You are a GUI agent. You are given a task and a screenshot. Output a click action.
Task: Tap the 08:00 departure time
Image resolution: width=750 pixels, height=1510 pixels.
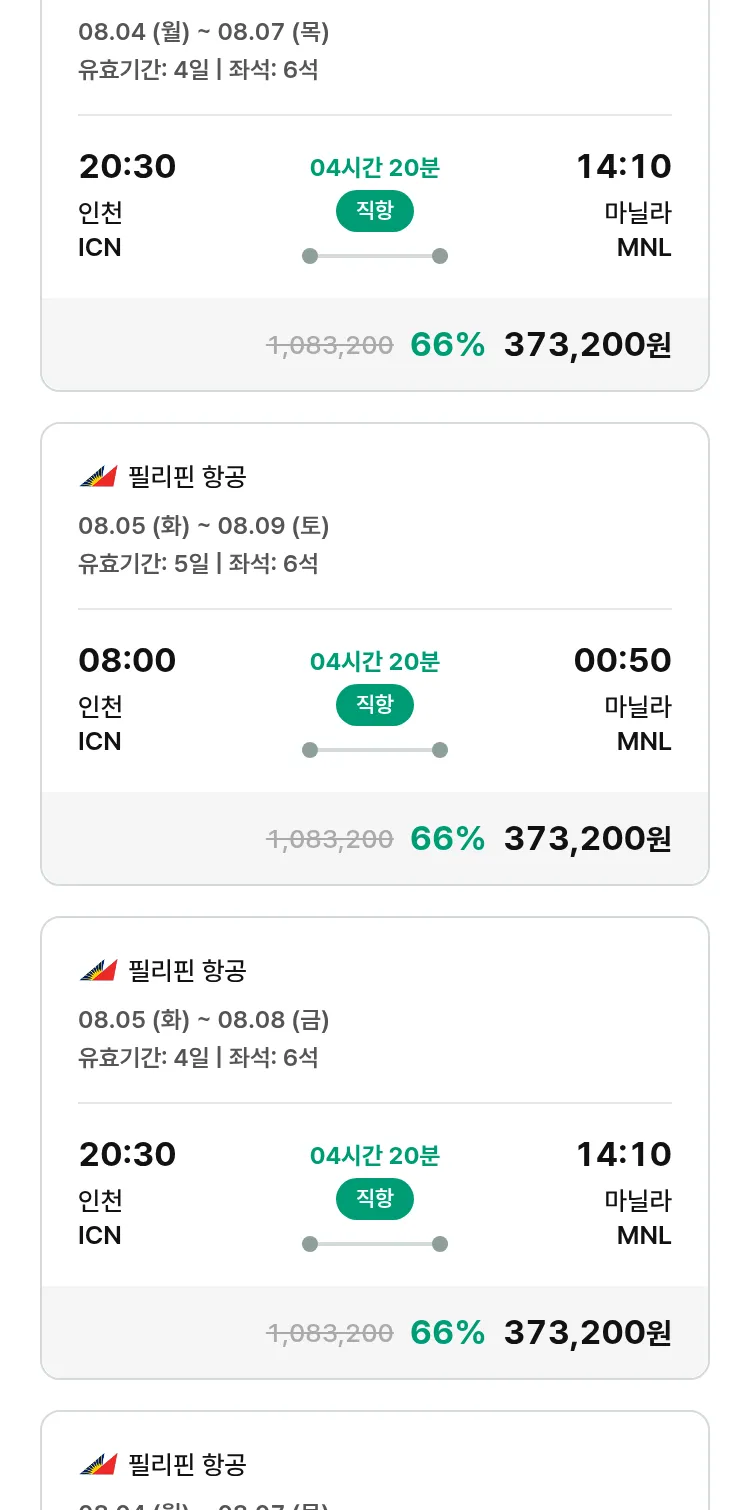127,660
